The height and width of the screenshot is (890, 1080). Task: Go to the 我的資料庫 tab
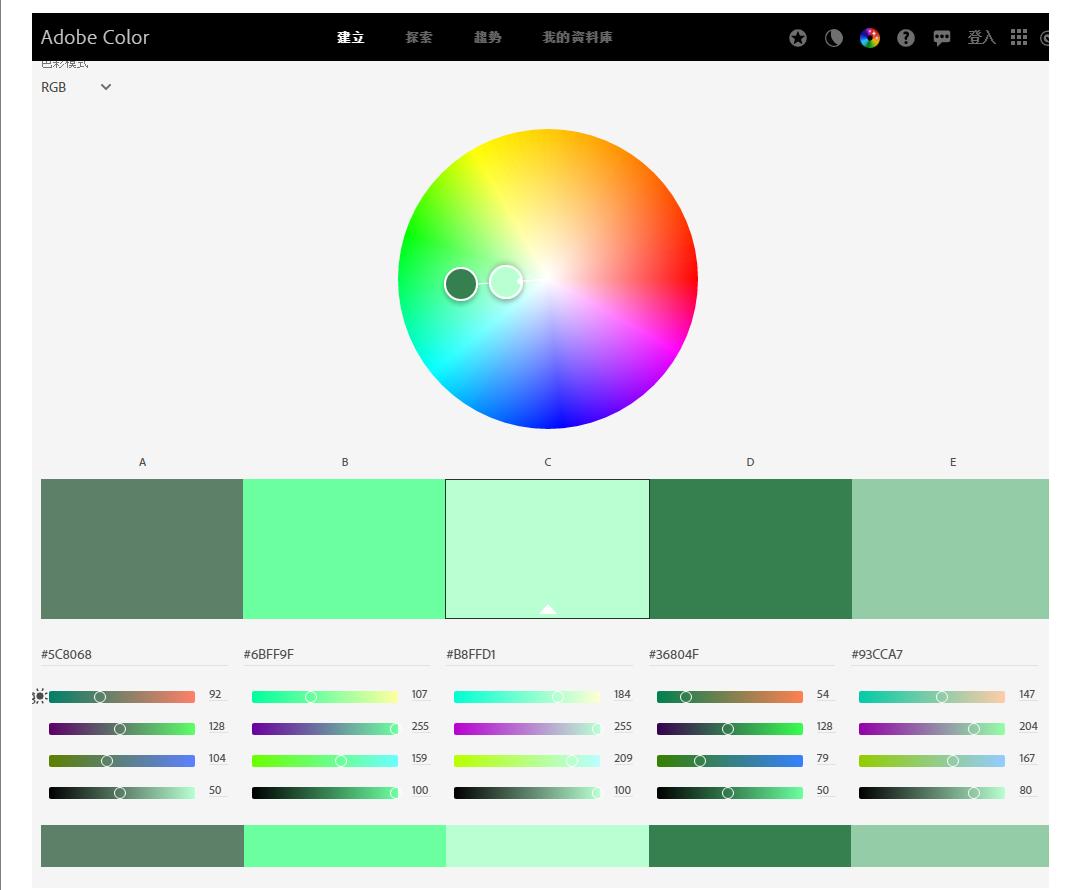point(577,38)
